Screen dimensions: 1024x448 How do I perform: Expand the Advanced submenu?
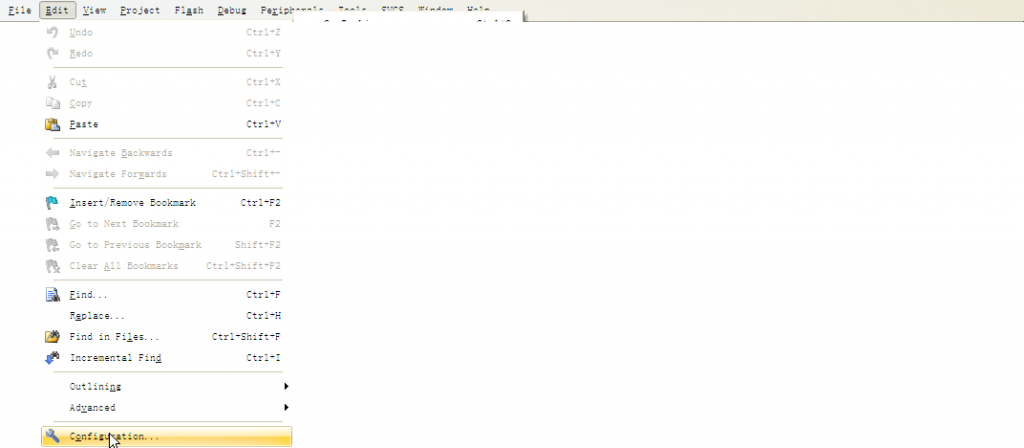(167, 408)
